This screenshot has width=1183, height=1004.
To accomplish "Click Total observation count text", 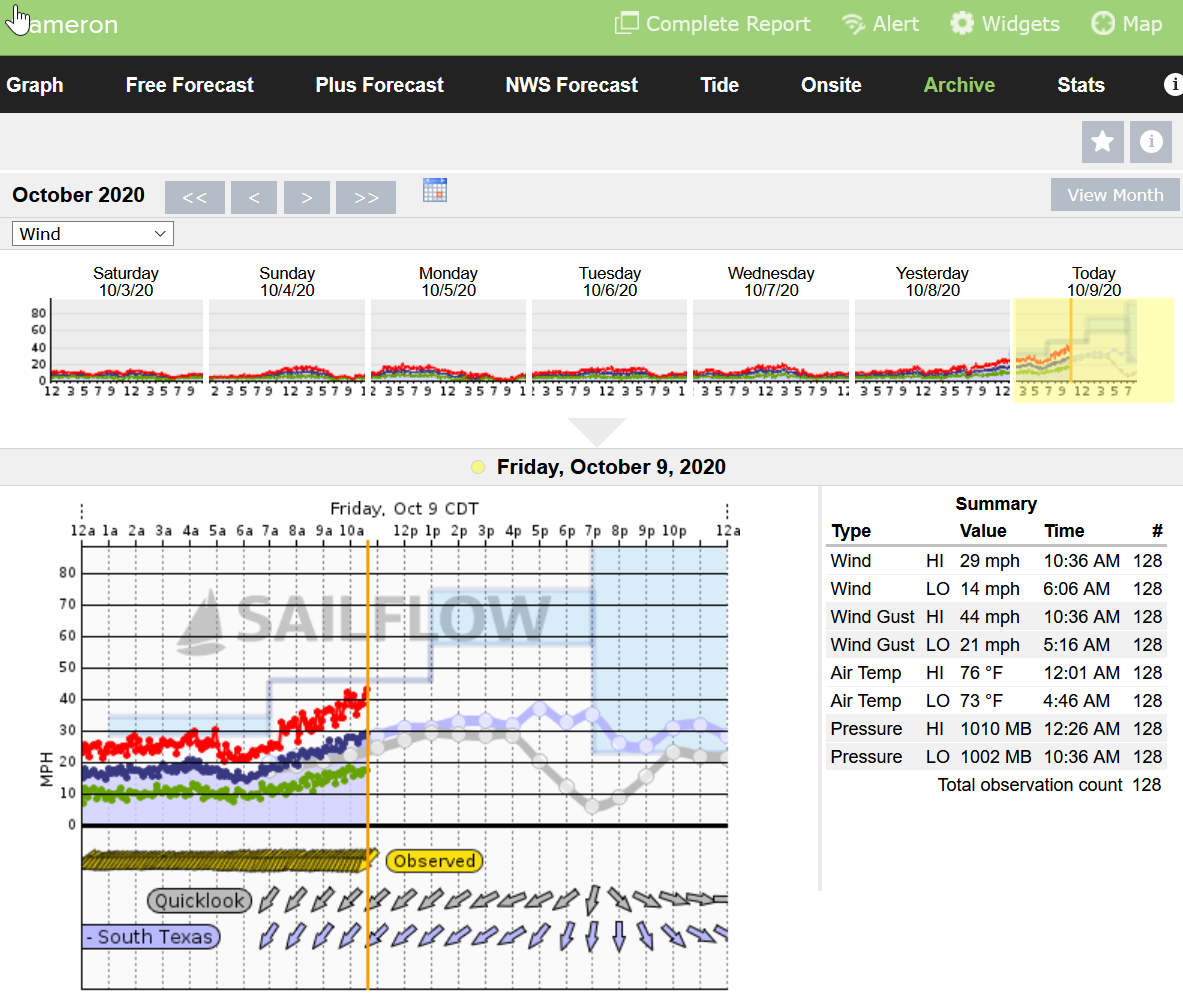I will tap(1030, 785).
